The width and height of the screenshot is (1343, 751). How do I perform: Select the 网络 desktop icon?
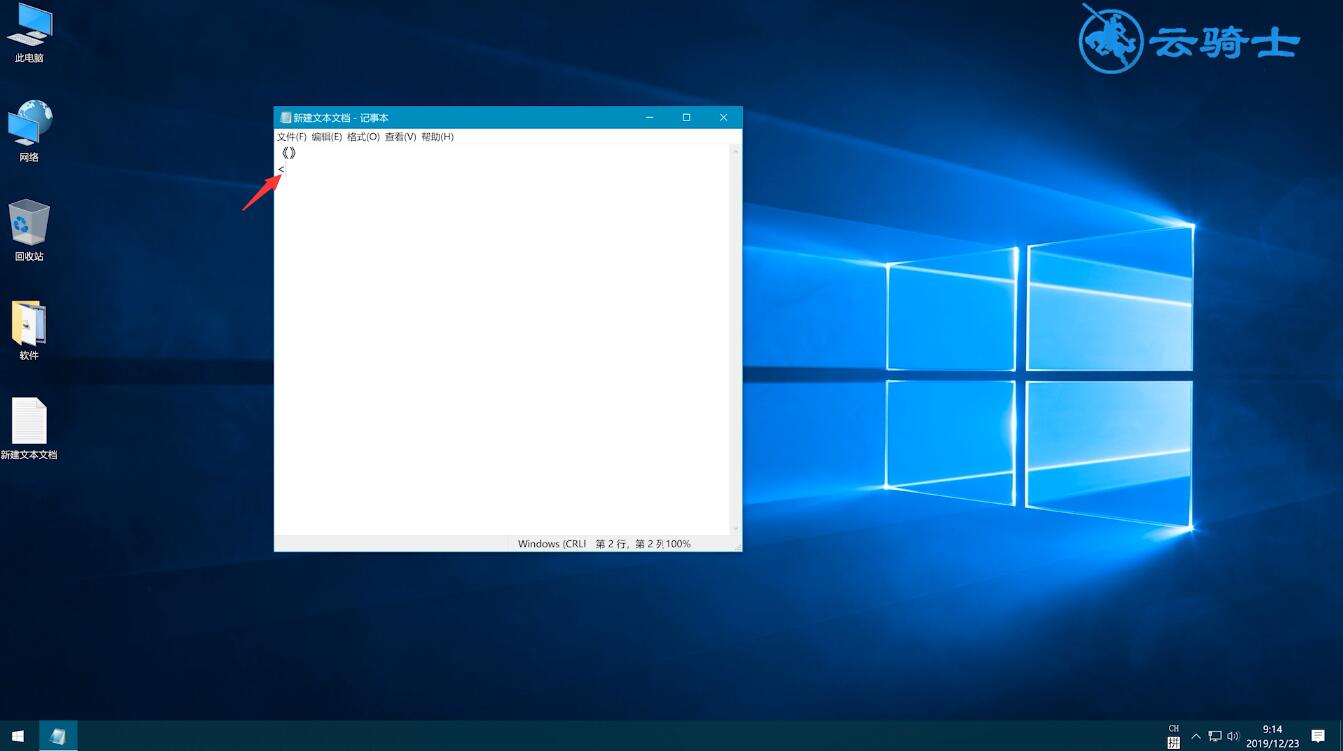click(29, 131)
